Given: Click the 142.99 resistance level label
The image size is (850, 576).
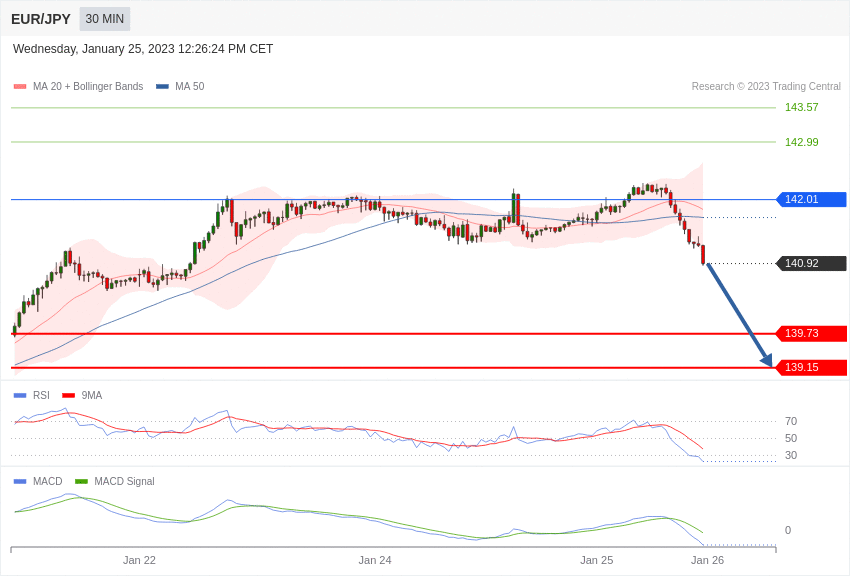Looking at the screenshot, I should tap(801, 142).
